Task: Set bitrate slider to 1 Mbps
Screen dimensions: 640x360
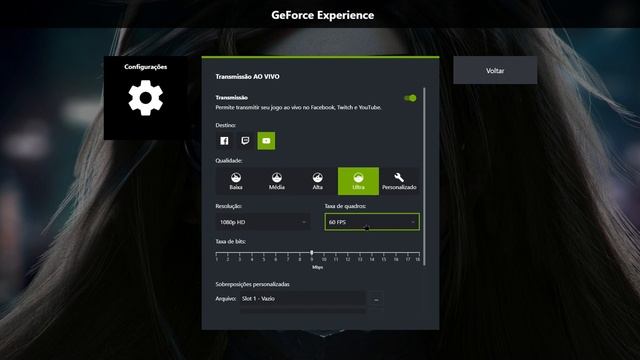Action: [216, 253]
